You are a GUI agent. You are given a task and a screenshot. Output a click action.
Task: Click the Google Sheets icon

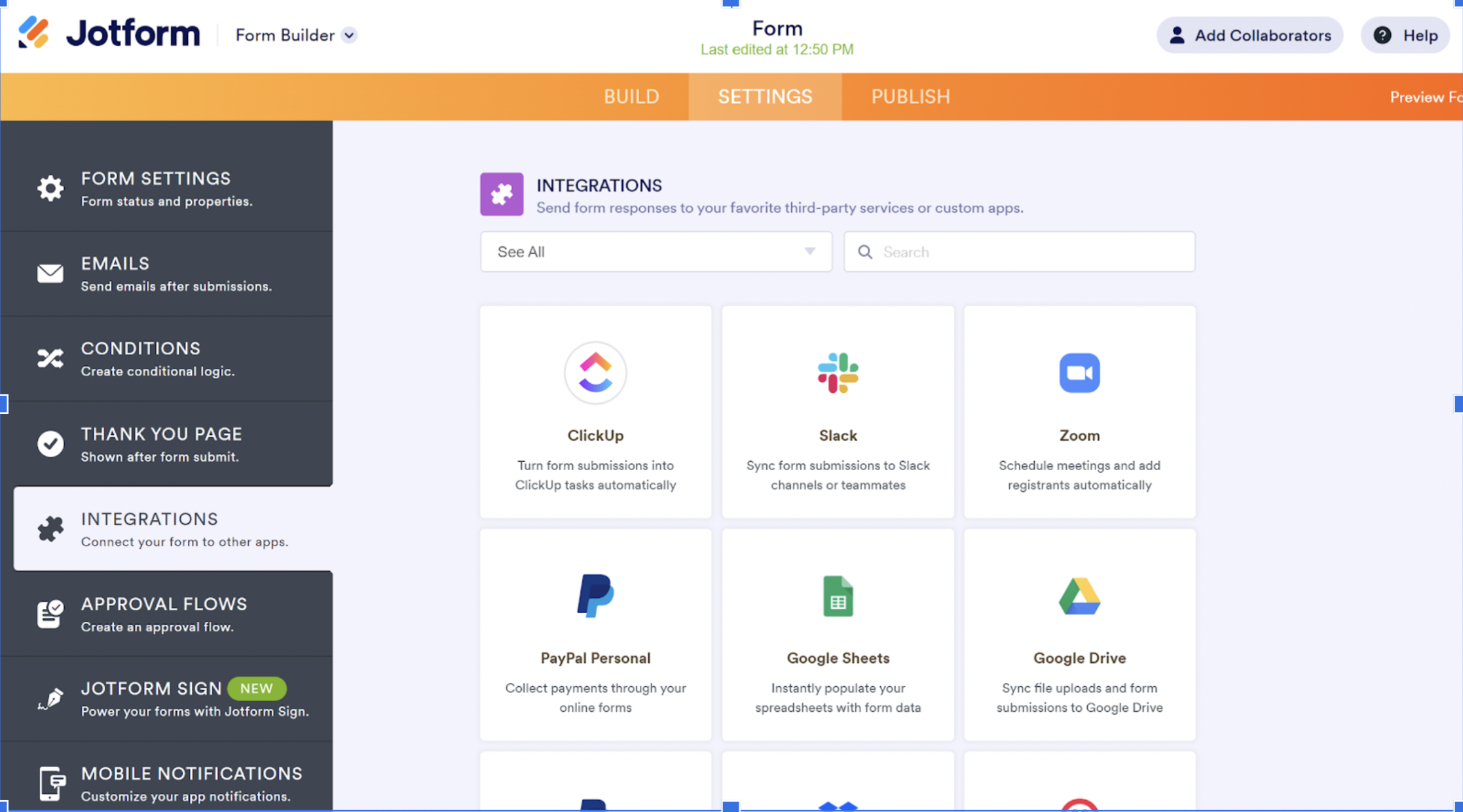coord(838,596)
